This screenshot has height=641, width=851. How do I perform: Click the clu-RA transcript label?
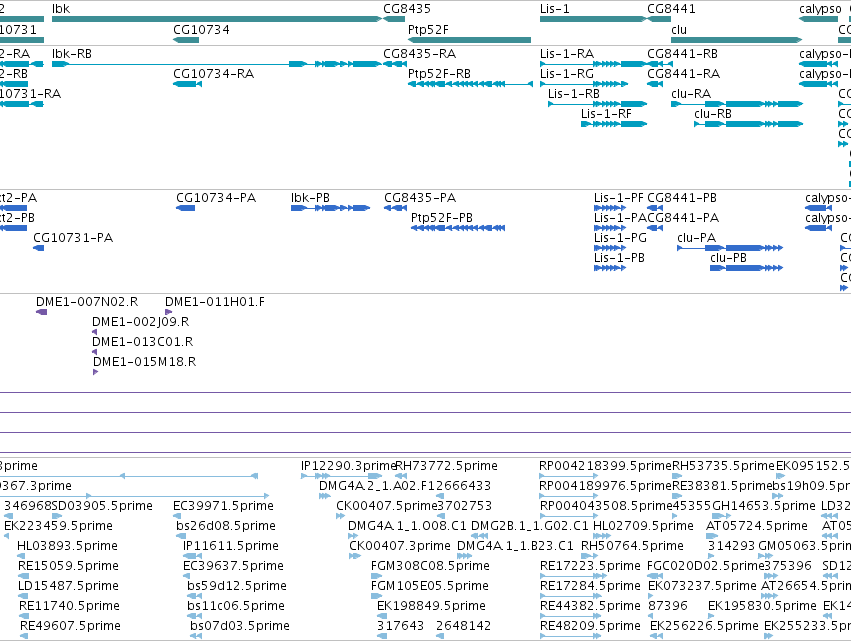tap(691, 94)
